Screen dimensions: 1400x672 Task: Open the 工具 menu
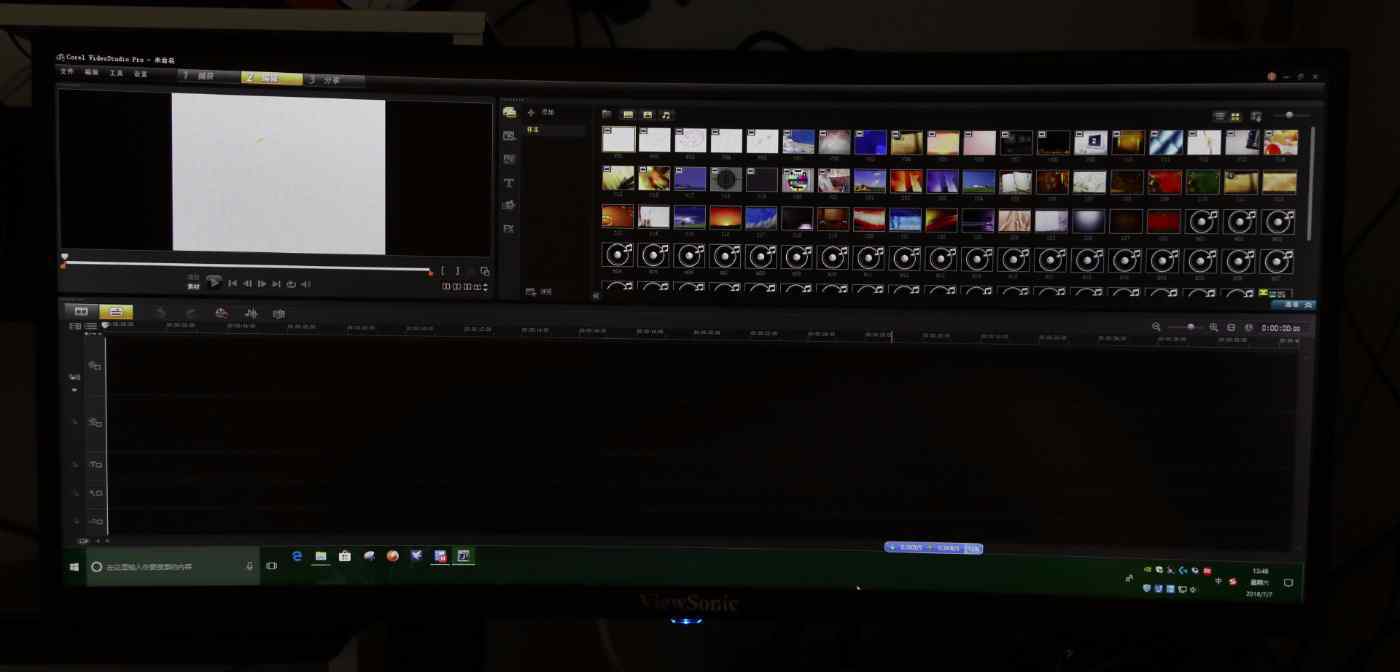(116, 73)
